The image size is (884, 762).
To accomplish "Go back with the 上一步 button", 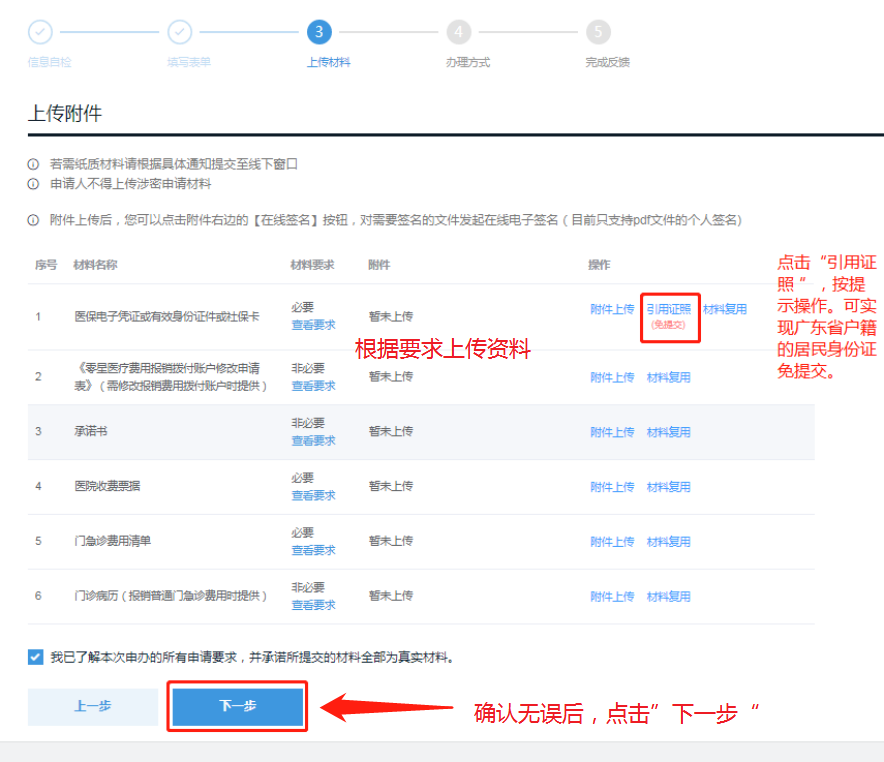I will [92, 706].
